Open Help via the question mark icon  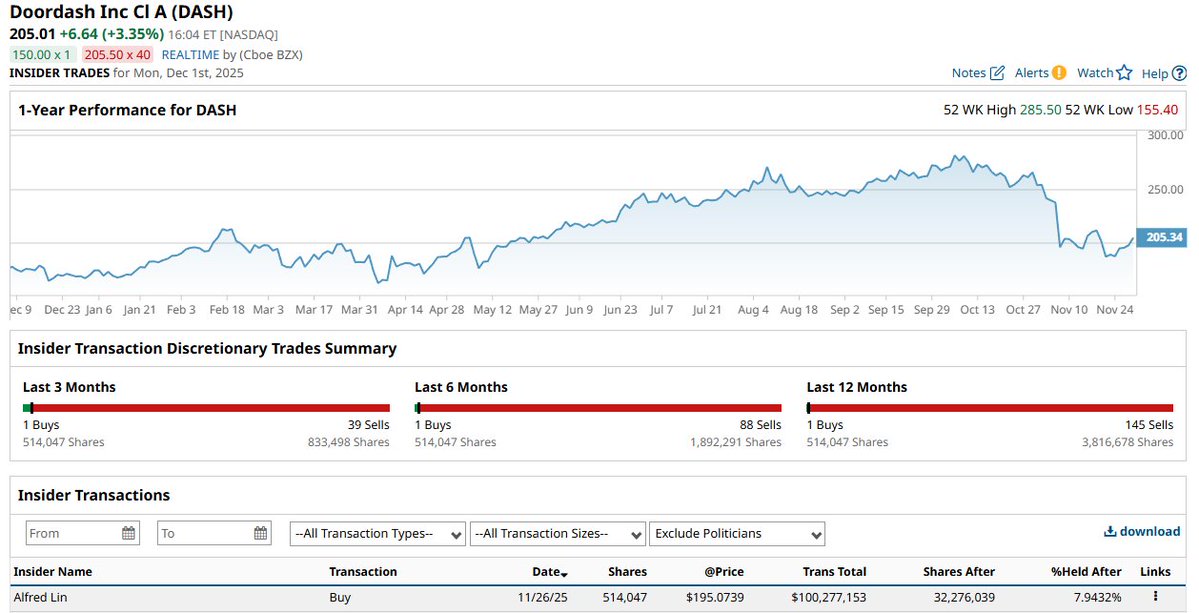[x=1181, y=72]
